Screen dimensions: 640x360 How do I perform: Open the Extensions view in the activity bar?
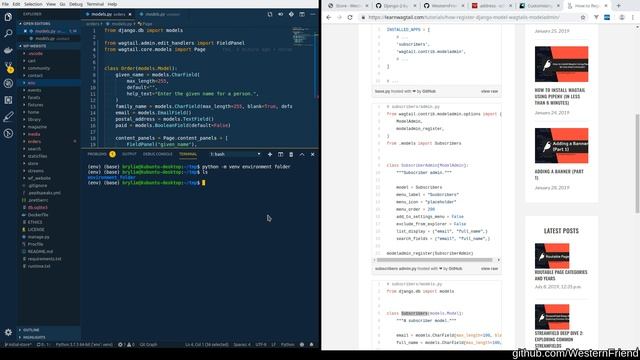click(x=8, y=100)
